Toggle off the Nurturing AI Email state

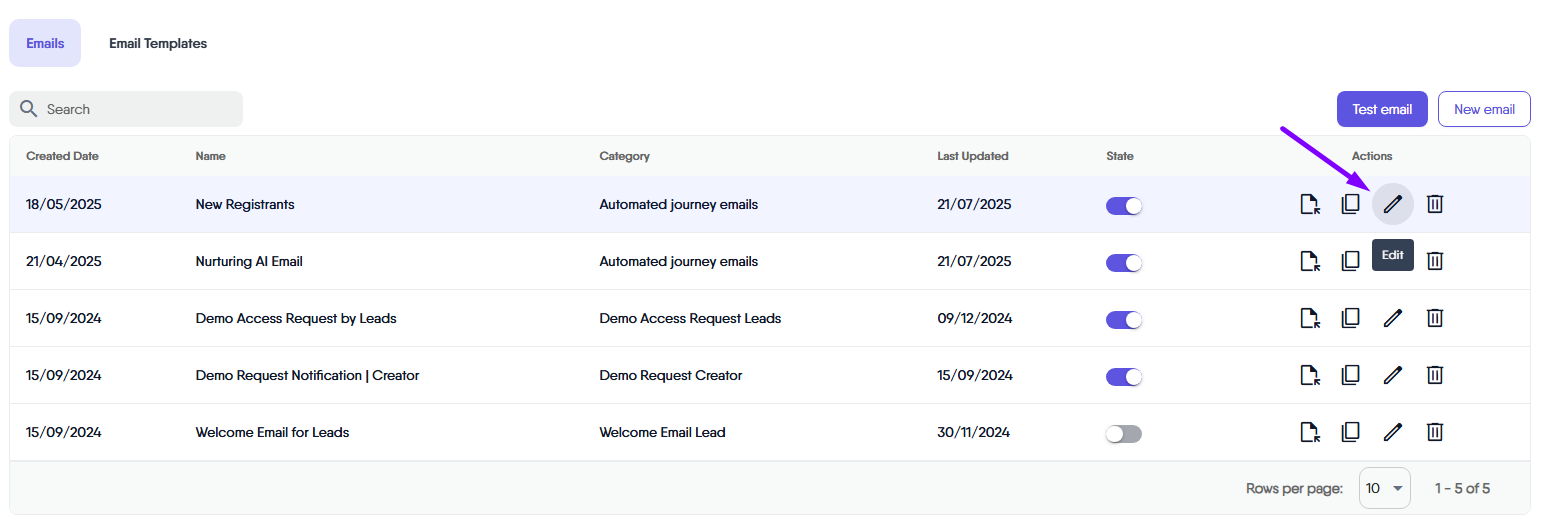[x=1123, y=263]
